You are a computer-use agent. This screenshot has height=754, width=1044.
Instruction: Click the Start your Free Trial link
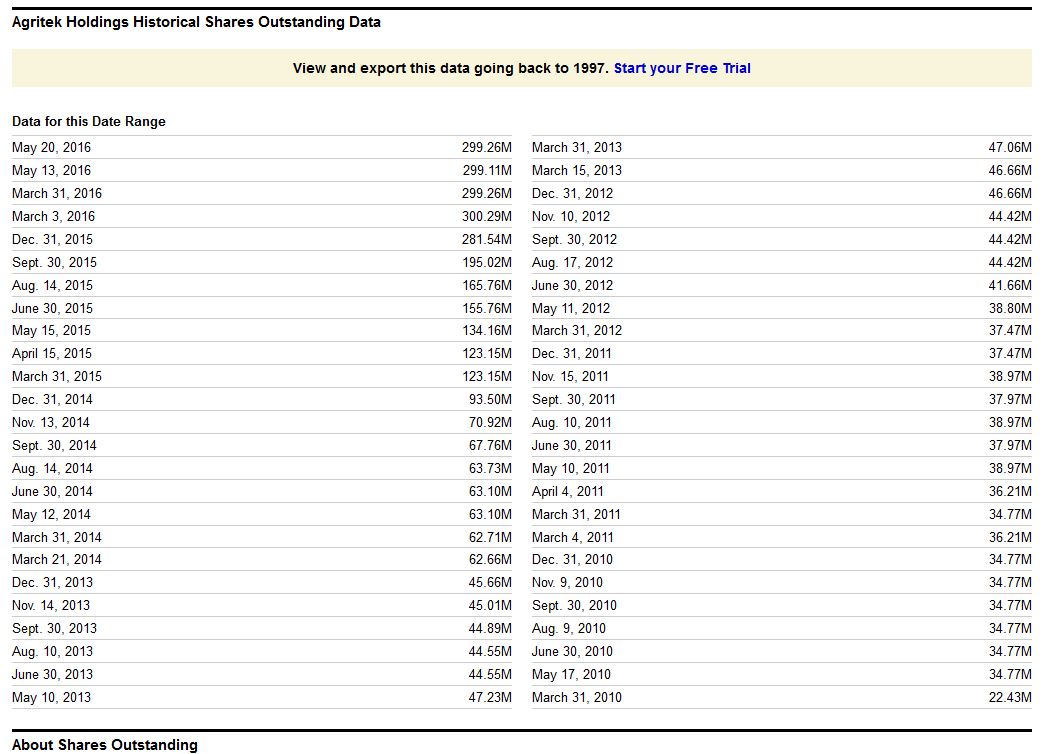click(682, 68)
